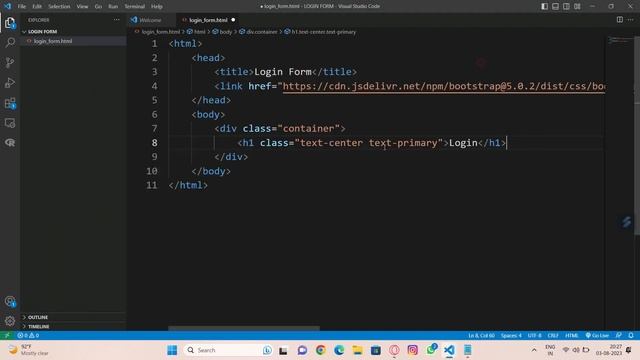Image resolution: width=640 pixels, height=360 pixels.
Task: Open the Go menu
Action: coord(98,7)
